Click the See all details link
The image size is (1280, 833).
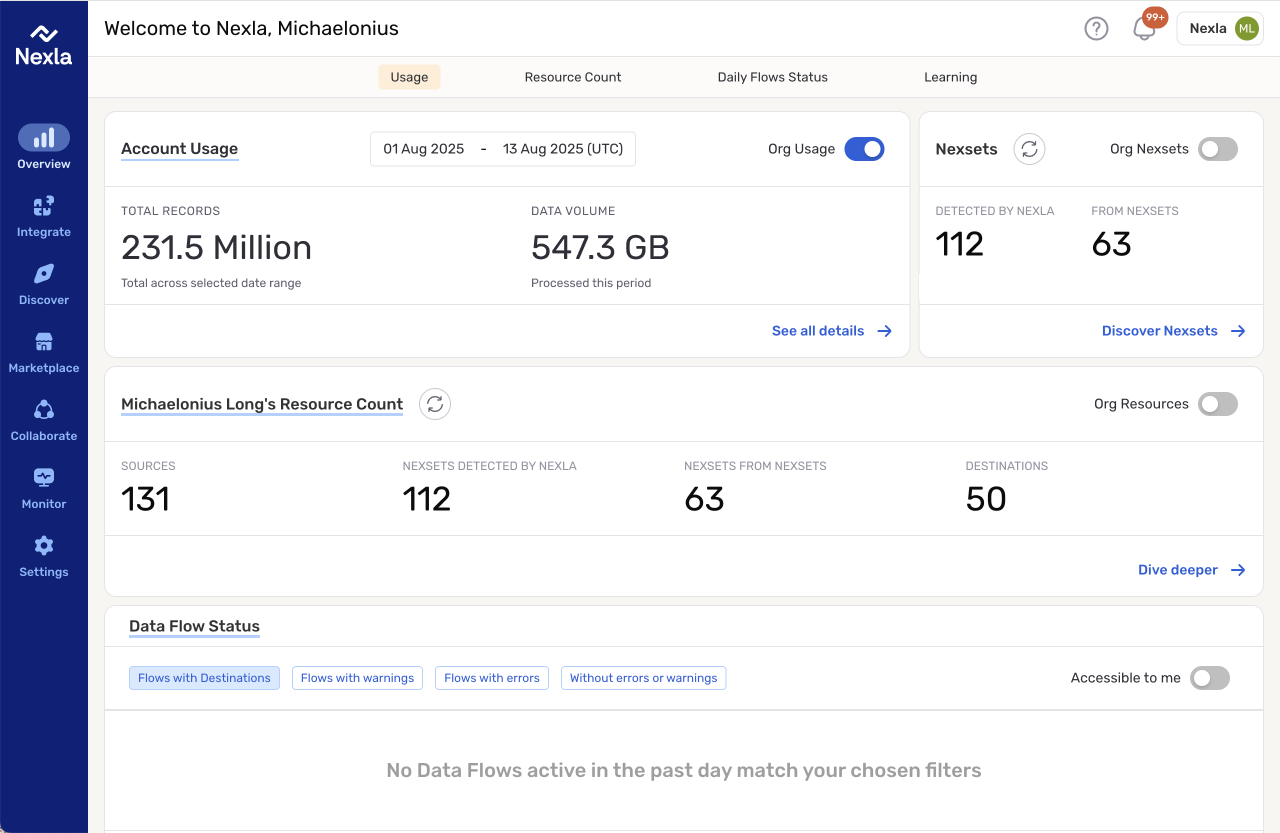(817, 331)
